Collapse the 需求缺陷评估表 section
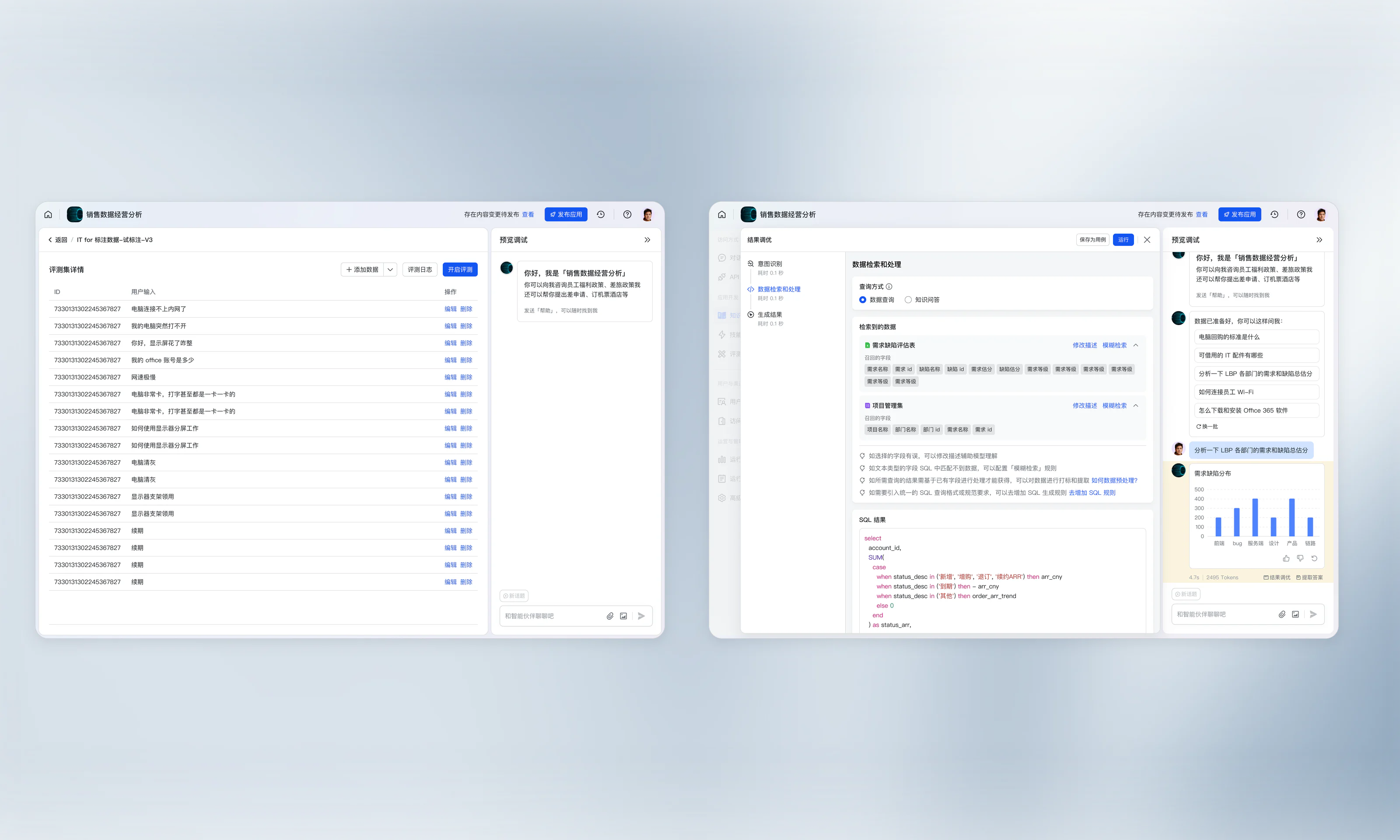This screenshot has width=1400, height=840. pyautogui.click(x=1136, y=345)
